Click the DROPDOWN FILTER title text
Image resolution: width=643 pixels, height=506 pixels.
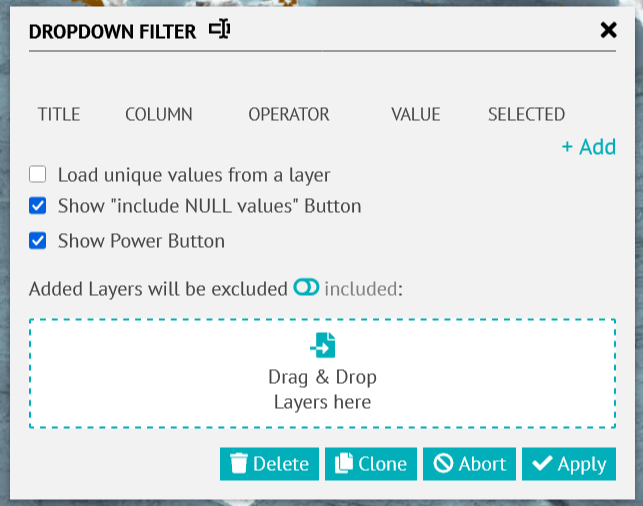point(112,32)
